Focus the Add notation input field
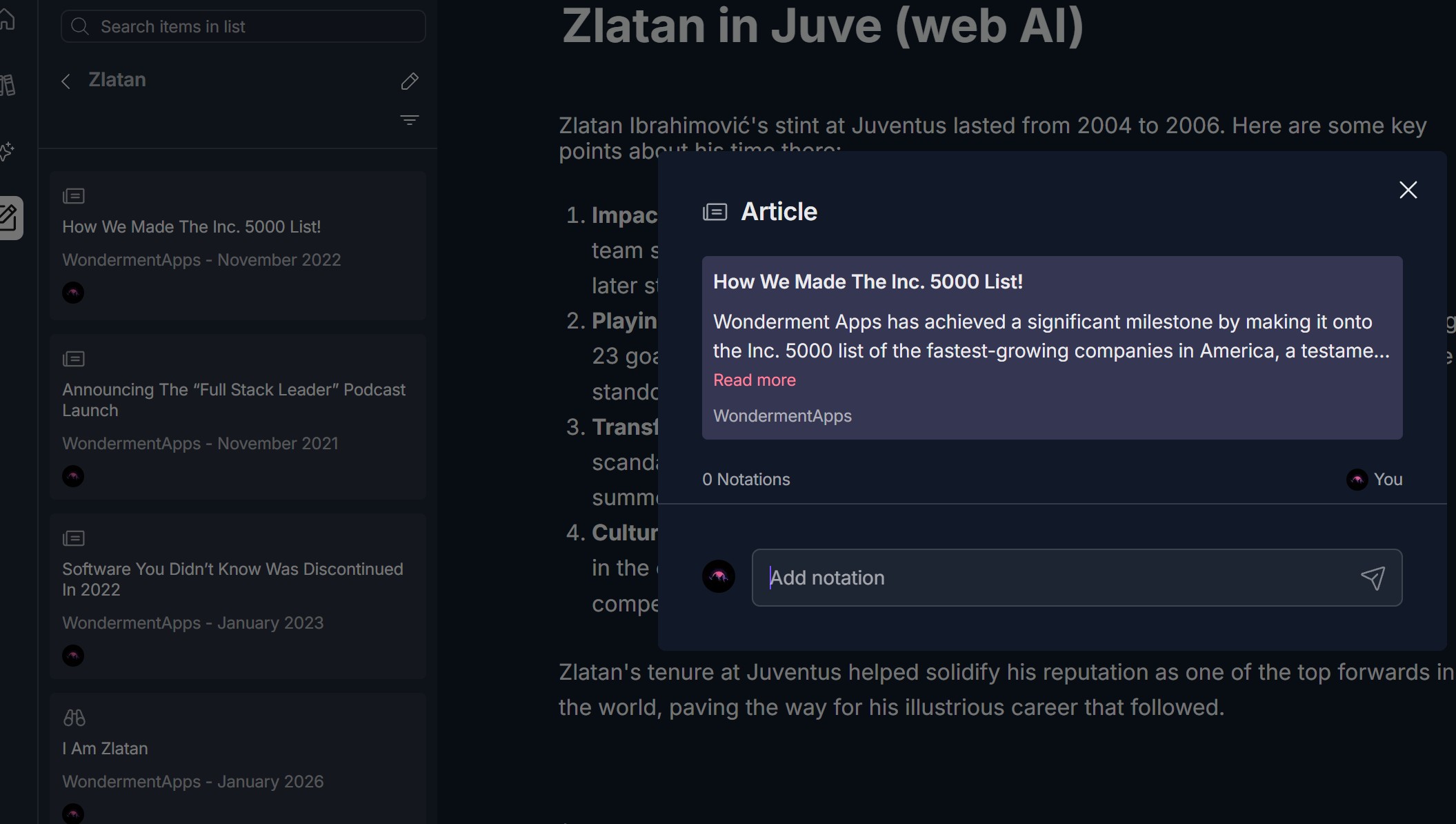Viewport: 1456px width, 824px height. coord(1055,578)
